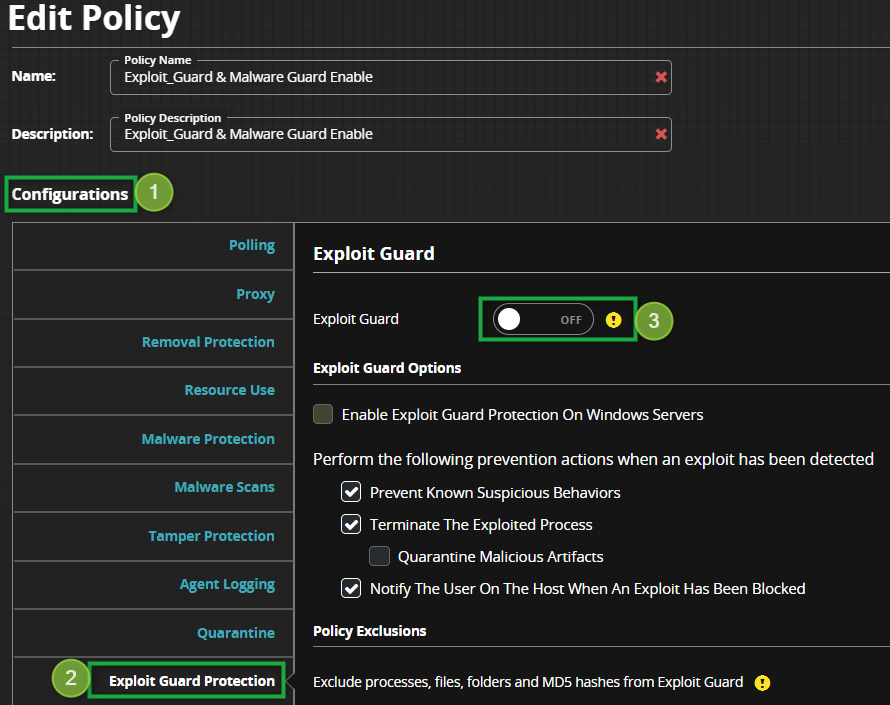890x705 pixels.
Task: Click the Configurations section heading
Action: click(70, 194)
